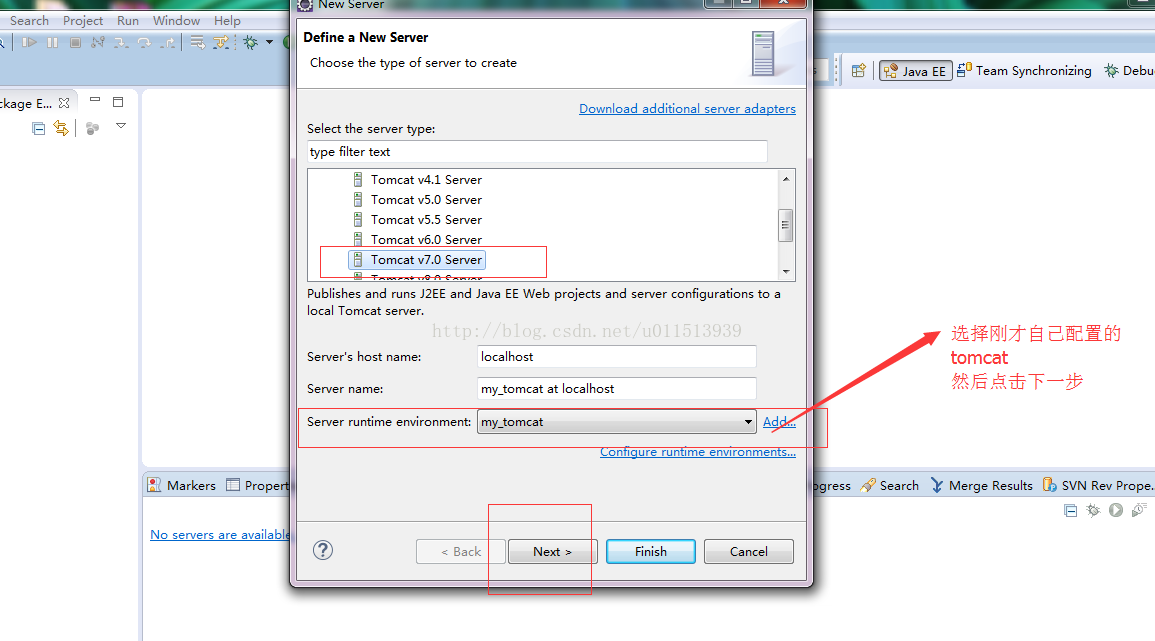Click the Disconnect toolbar icon
This screenshot has width=1155, height=641.
97,43
